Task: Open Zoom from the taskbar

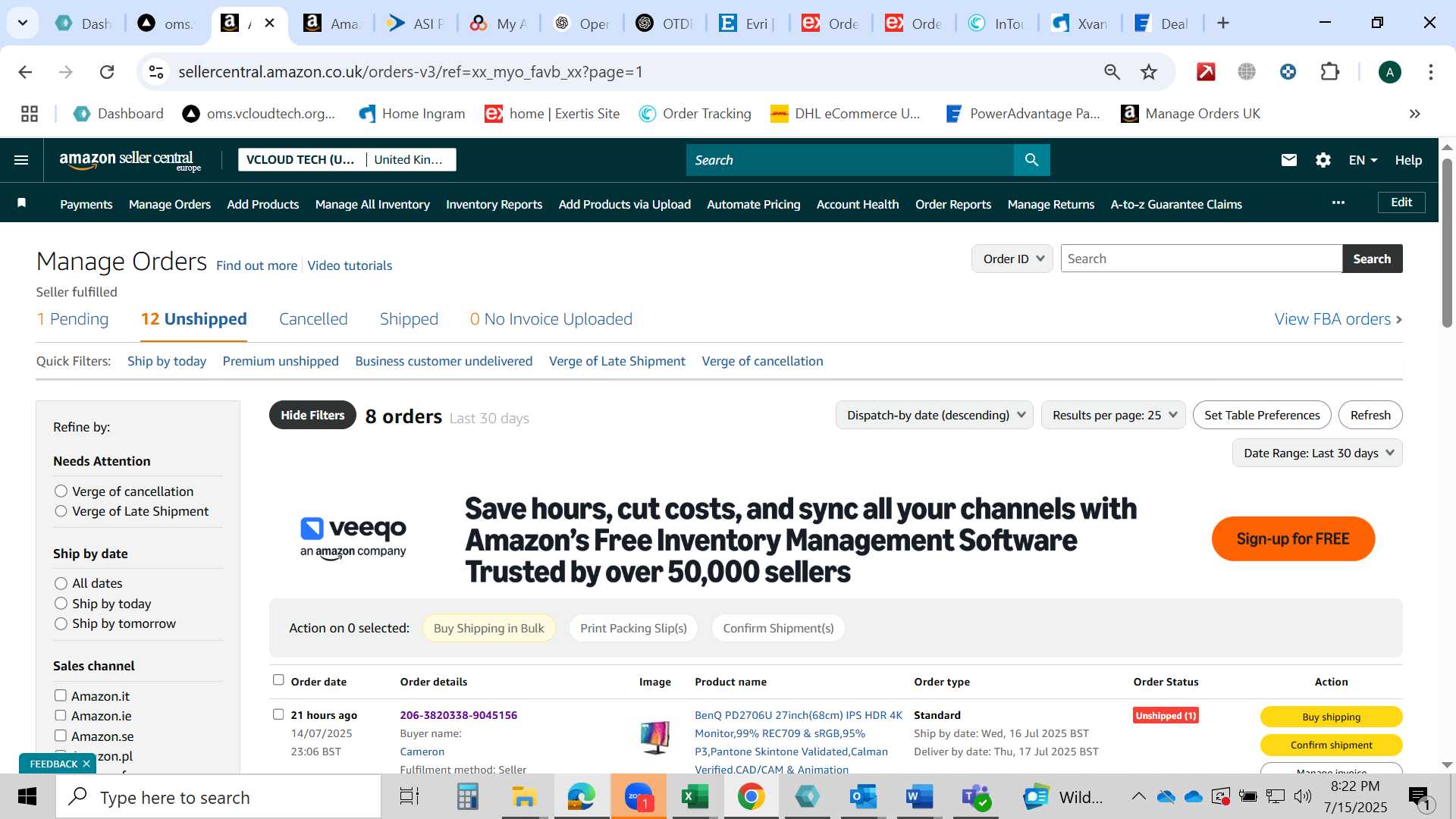Action: pos(639,797)
